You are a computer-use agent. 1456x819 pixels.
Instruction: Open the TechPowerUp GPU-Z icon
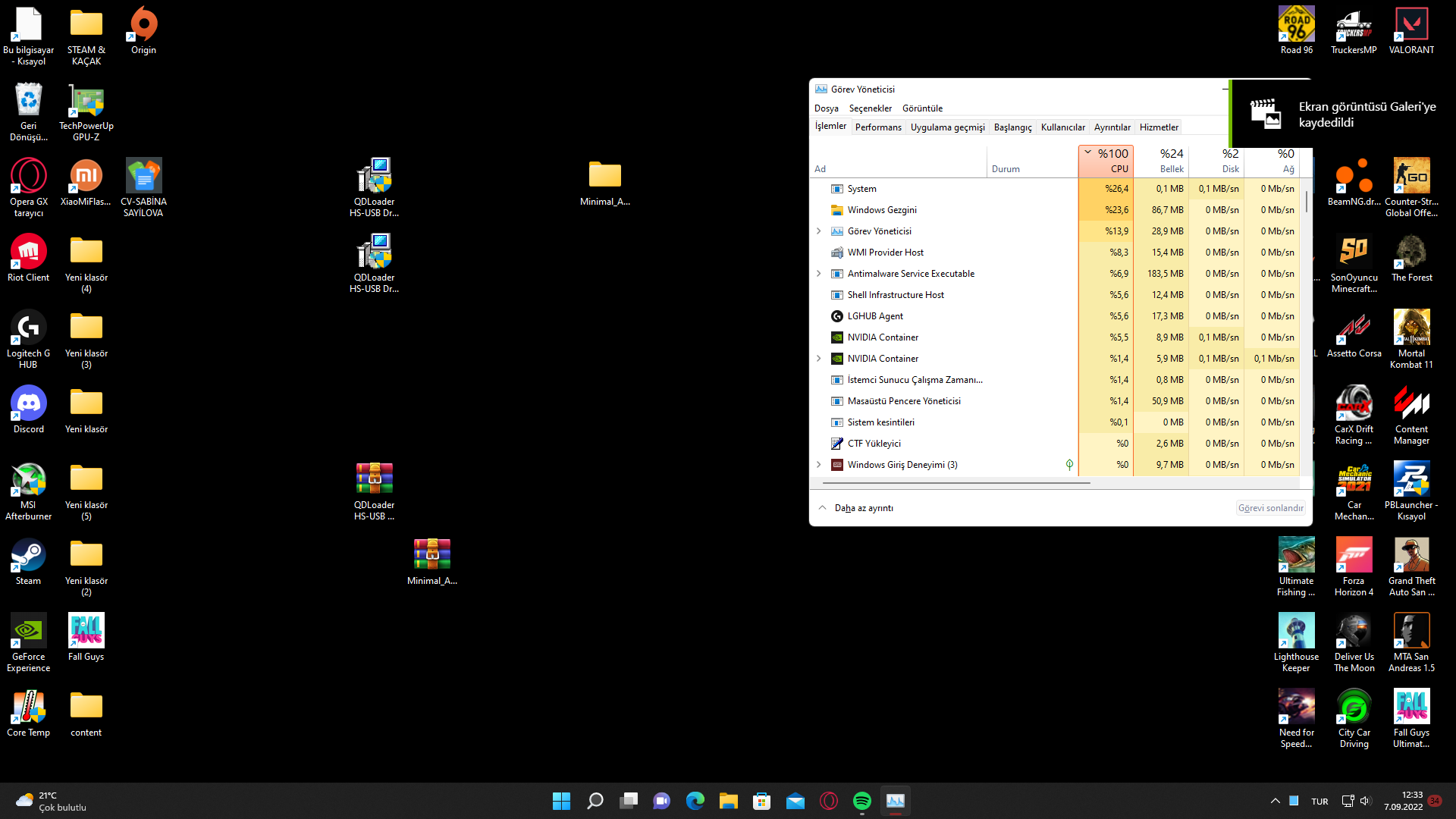(86, 111)
